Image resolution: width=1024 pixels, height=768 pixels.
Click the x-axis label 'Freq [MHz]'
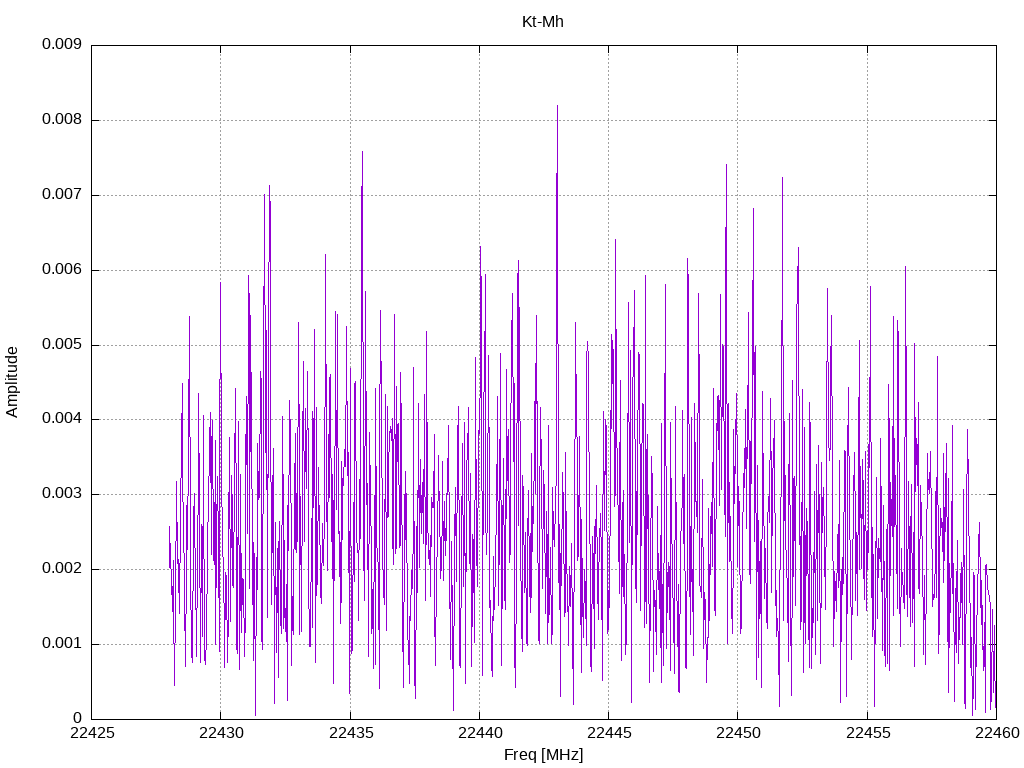tap(543, 754)
